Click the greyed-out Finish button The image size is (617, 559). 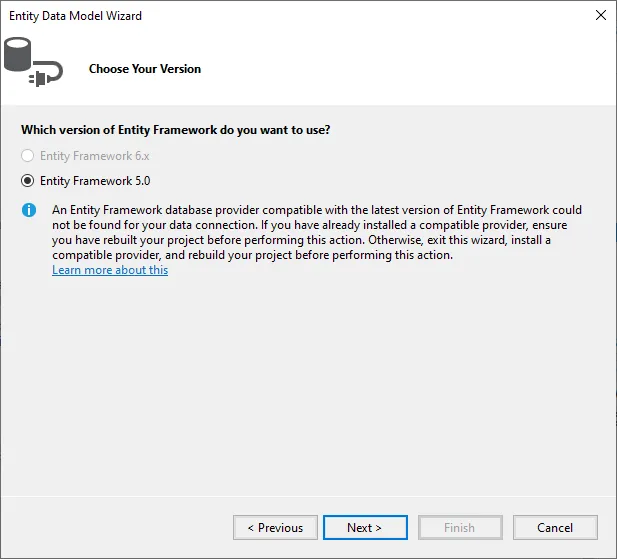[x=460, y=528]
